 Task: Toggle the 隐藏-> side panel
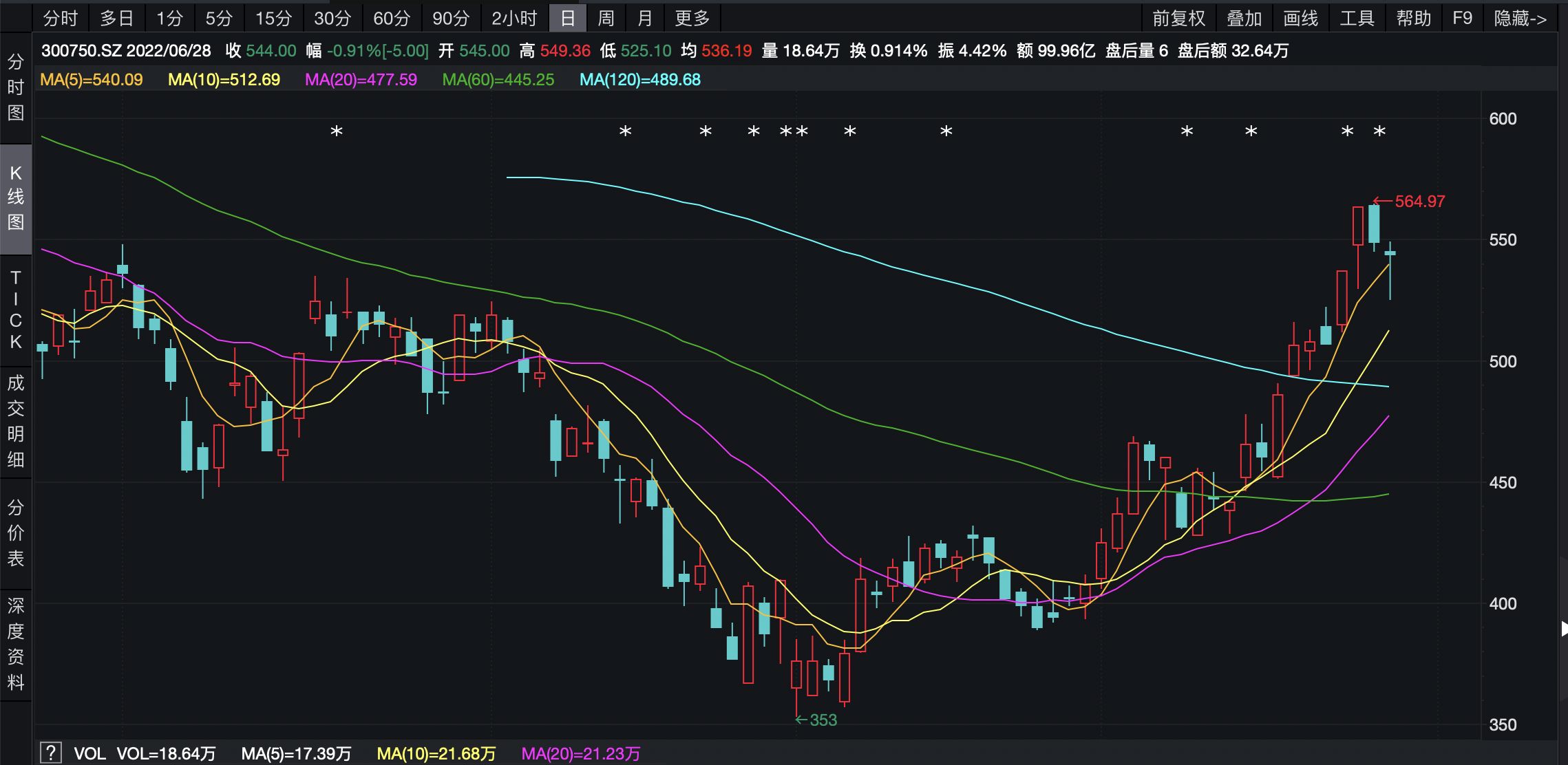tap(1520, 18)
